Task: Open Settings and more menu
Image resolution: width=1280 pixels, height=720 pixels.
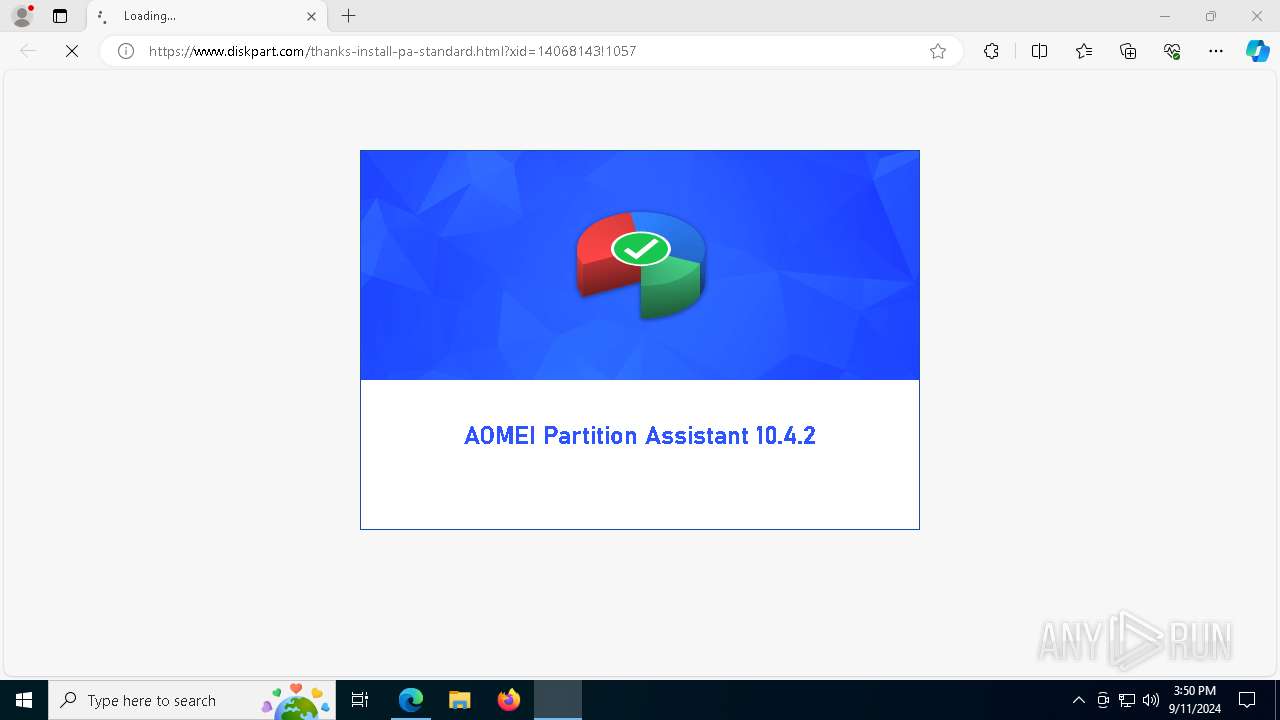Action: coord(1216,51)
